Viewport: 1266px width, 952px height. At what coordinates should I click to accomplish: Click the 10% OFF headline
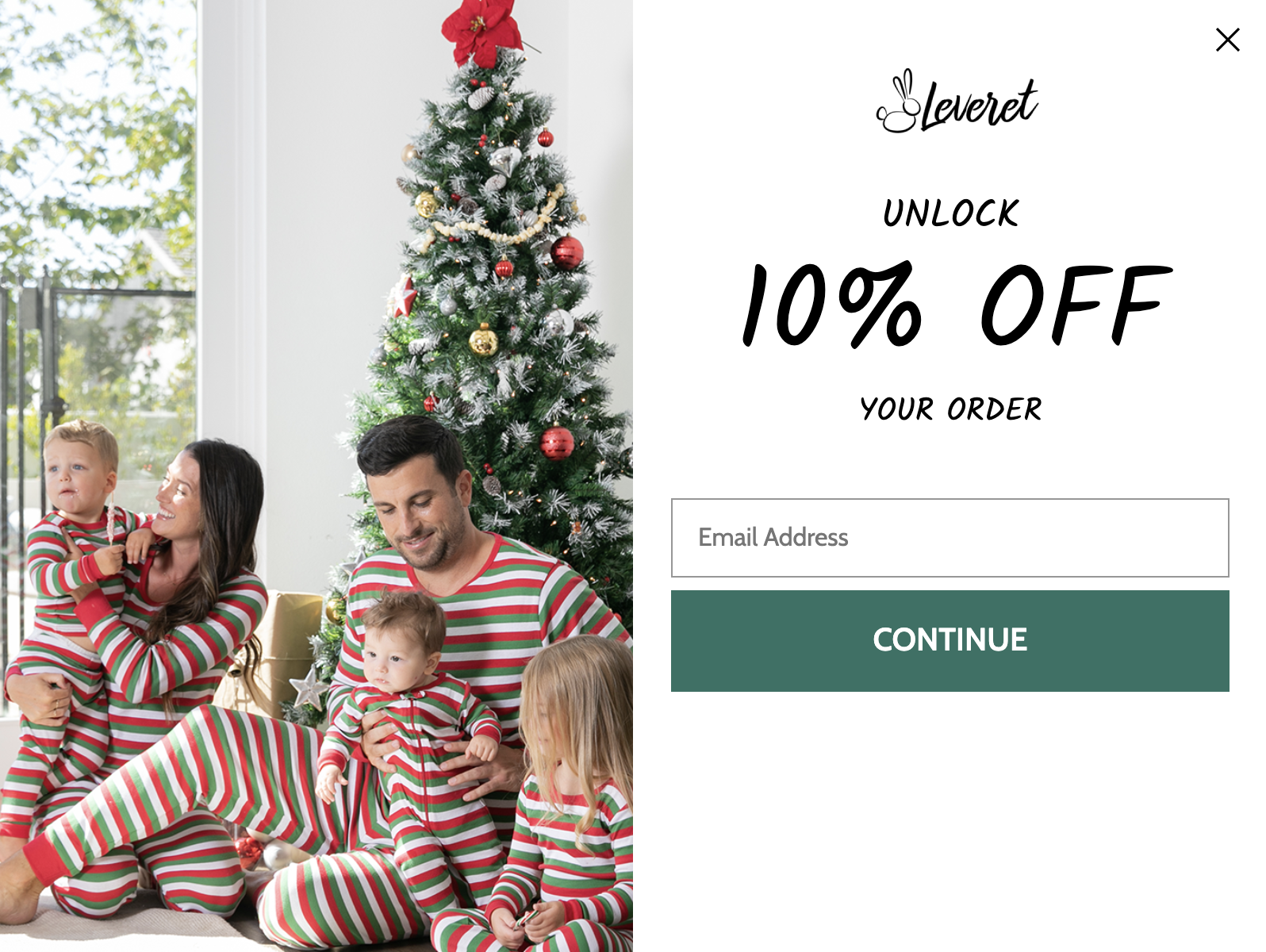tap(956, 305)
